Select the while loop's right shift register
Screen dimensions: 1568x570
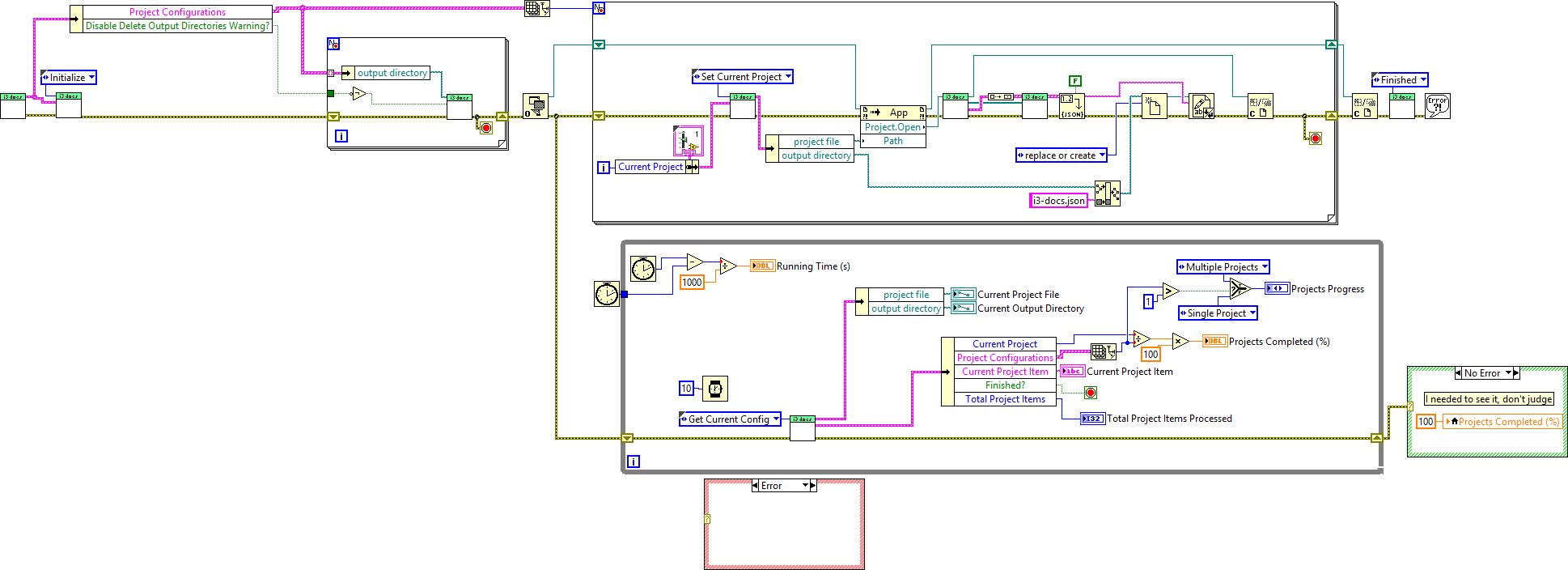click(1376, 438)
